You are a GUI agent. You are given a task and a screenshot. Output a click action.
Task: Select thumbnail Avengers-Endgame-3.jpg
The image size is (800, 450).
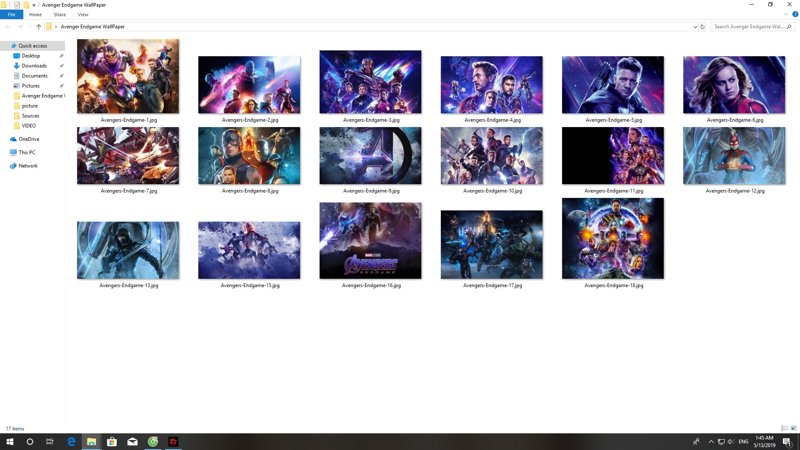click(x=370, y=82)
